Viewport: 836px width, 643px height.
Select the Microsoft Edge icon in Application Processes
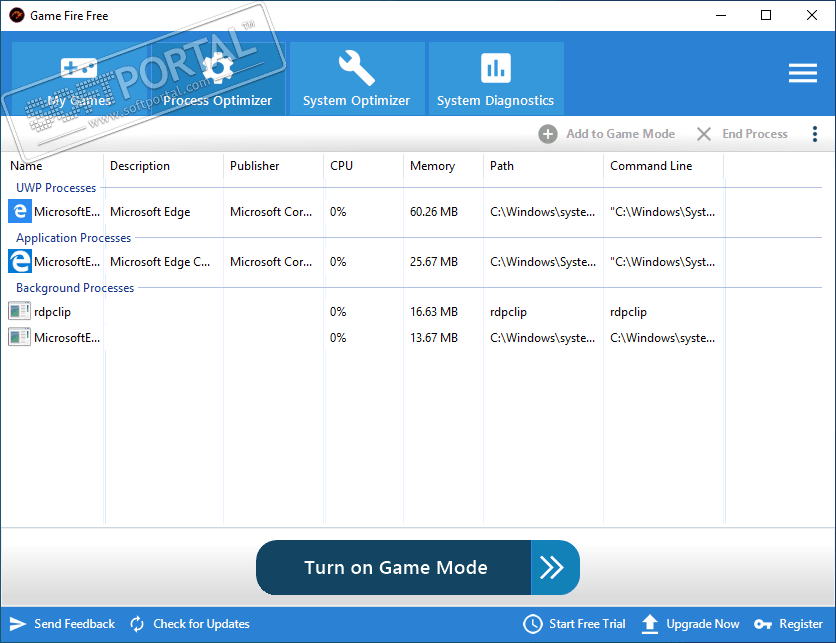click(20, 261)
